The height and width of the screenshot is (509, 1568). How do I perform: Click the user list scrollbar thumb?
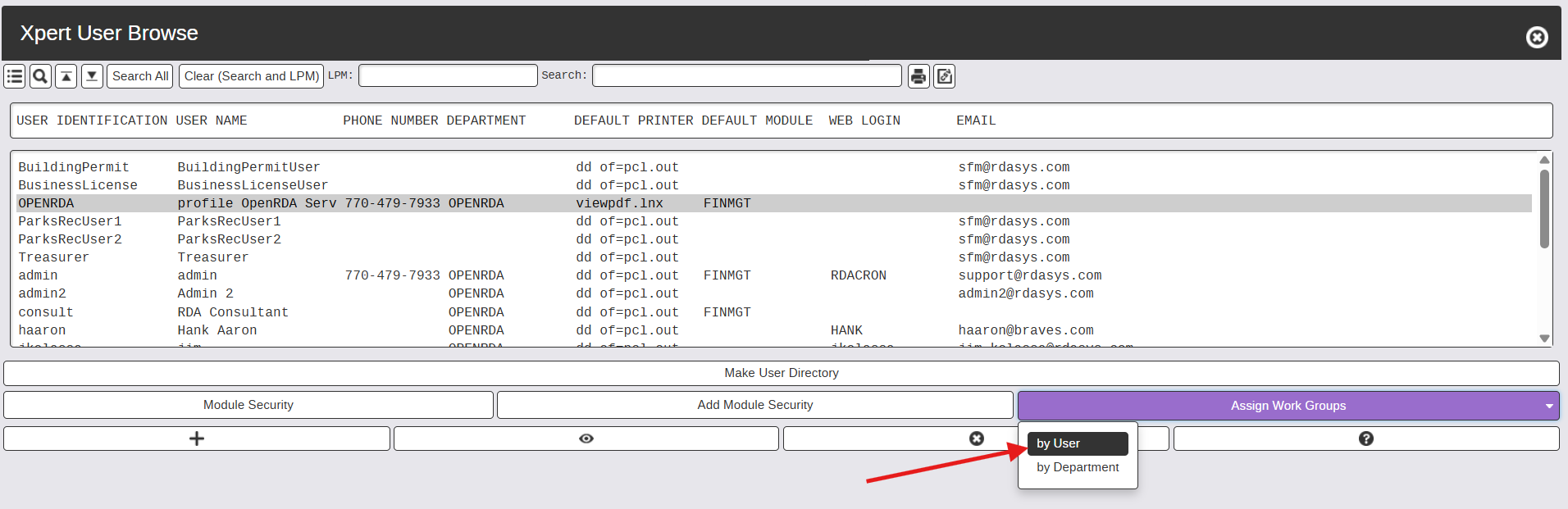[1544, 208]
